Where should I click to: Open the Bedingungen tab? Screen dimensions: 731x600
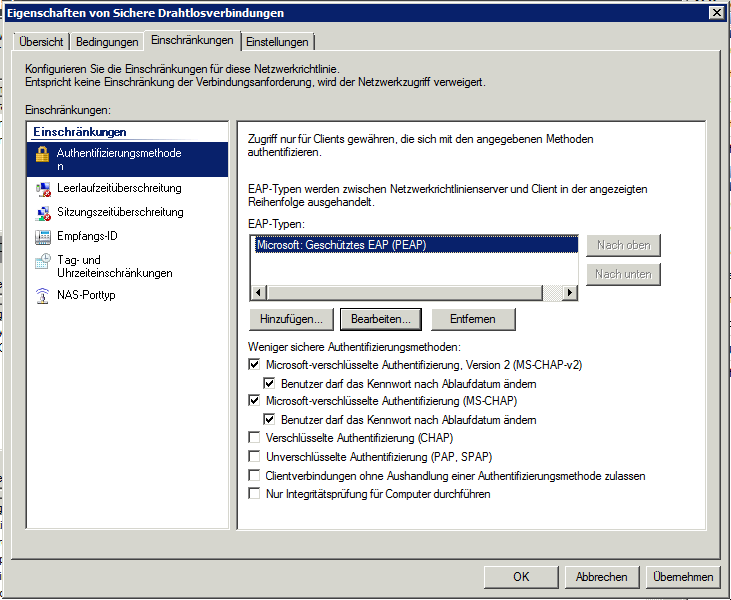107,42
